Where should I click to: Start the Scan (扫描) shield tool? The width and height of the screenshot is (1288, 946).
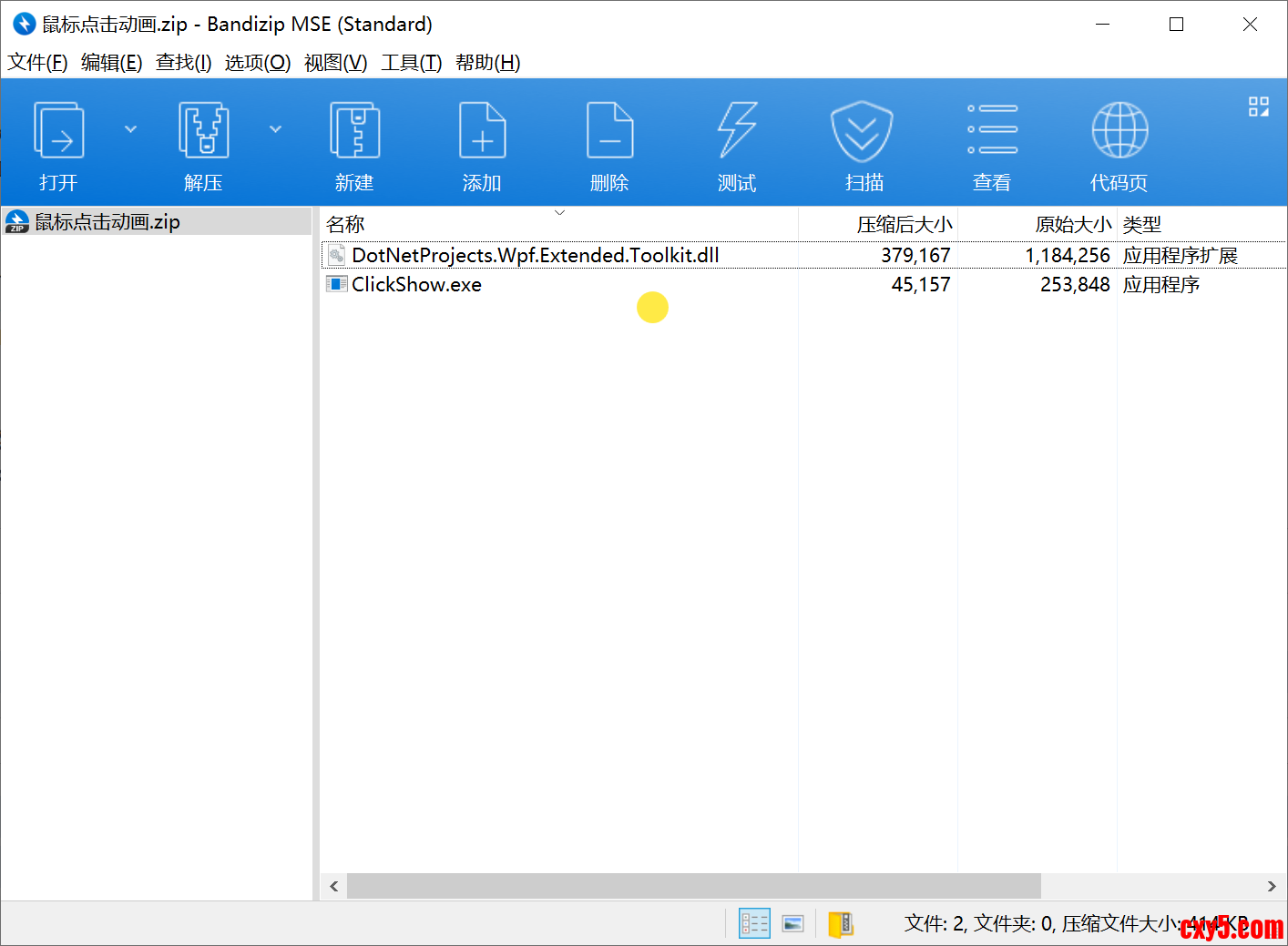(x=862, y=132)
